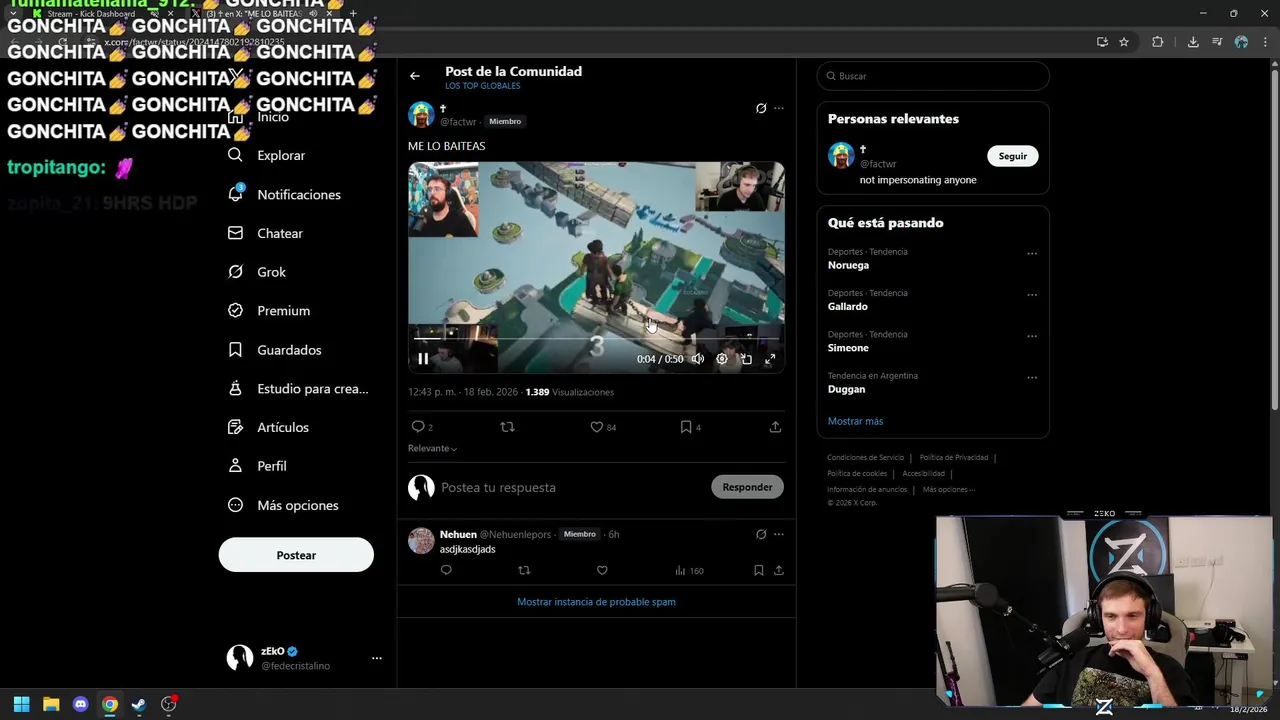1280x720 pixels.
Task: Open the factwr profile avatar in post
Action: (x=421, y=114)
